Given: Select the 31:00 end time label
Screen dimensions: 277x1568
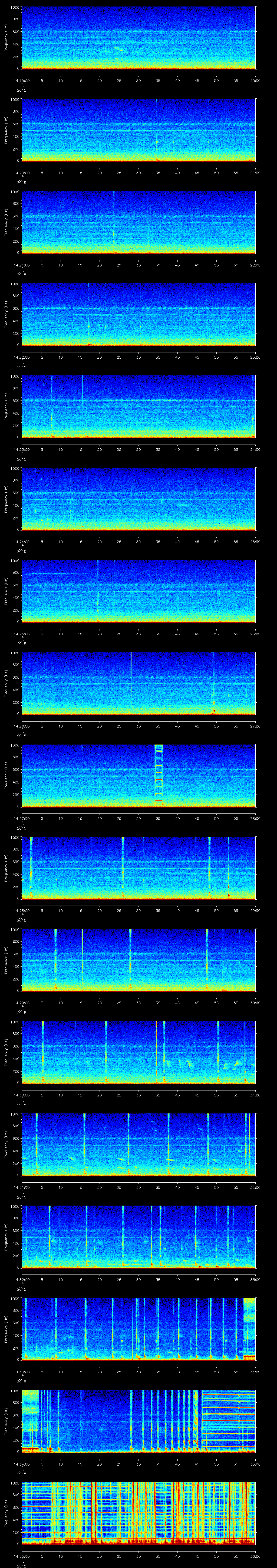Looking at the screenshot, I should (x=255, y=1095).
